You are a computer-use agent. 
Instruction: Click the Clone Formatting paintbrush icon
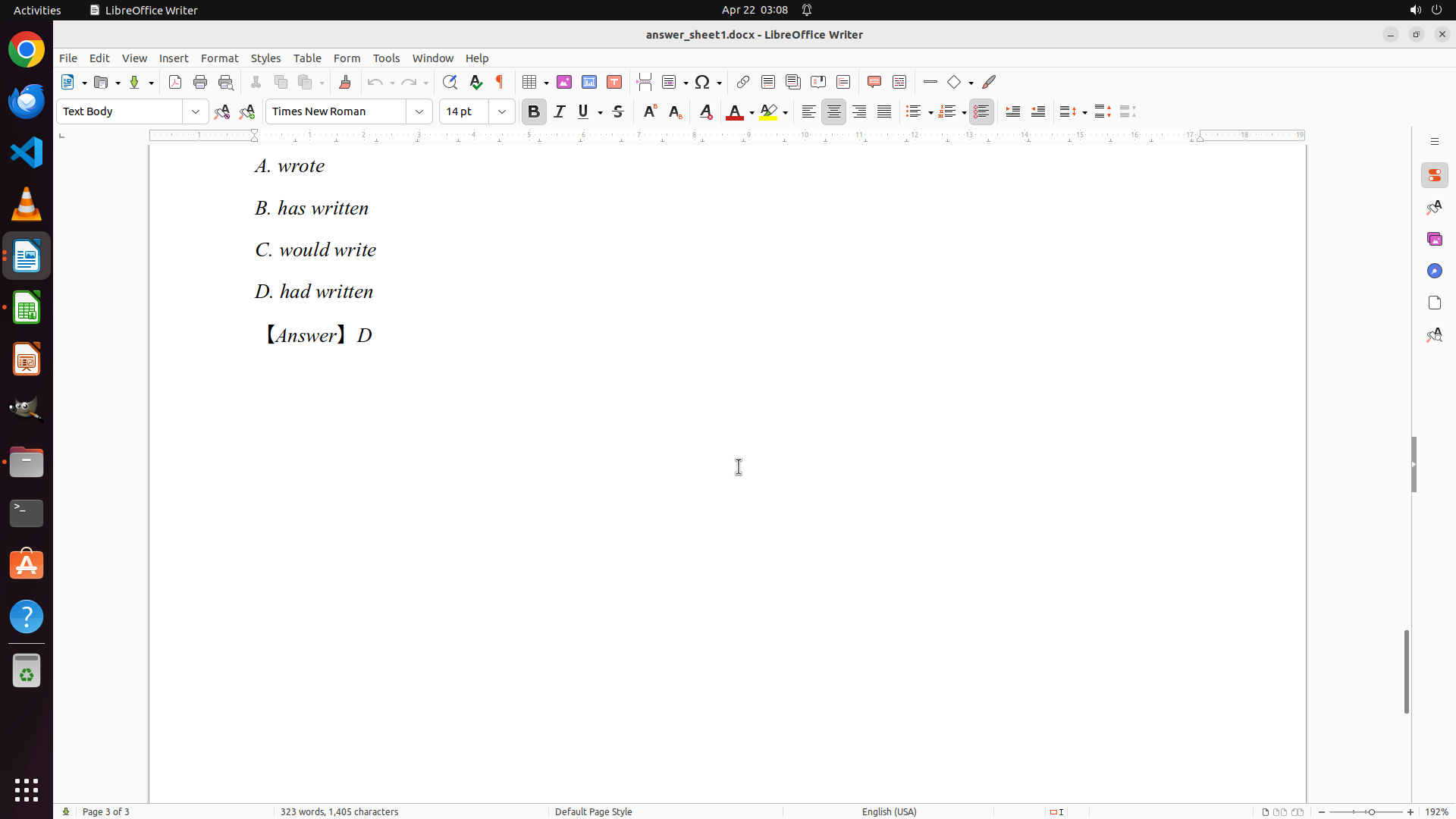345,82
